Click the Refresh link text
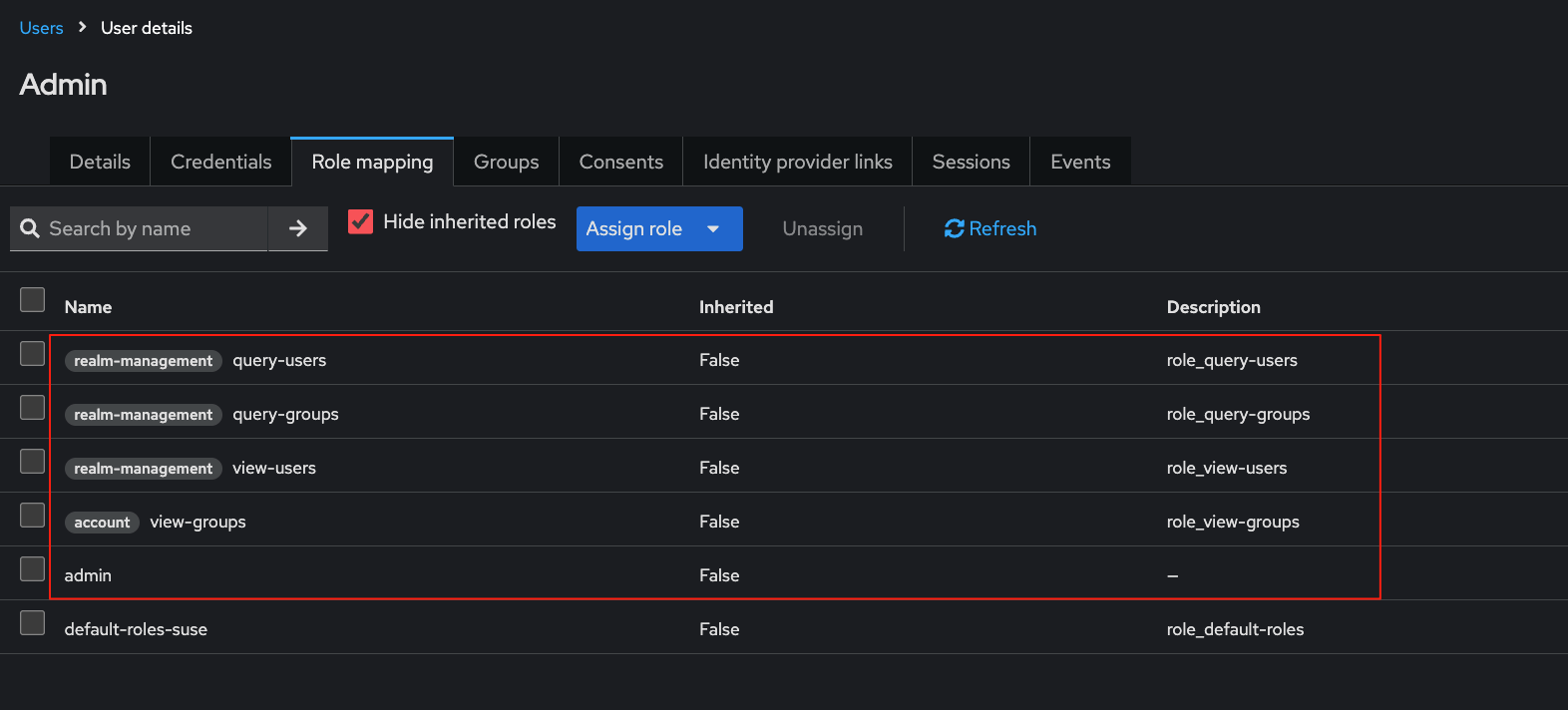The height and width of the screenshot is (710, 1568). 1002,228
